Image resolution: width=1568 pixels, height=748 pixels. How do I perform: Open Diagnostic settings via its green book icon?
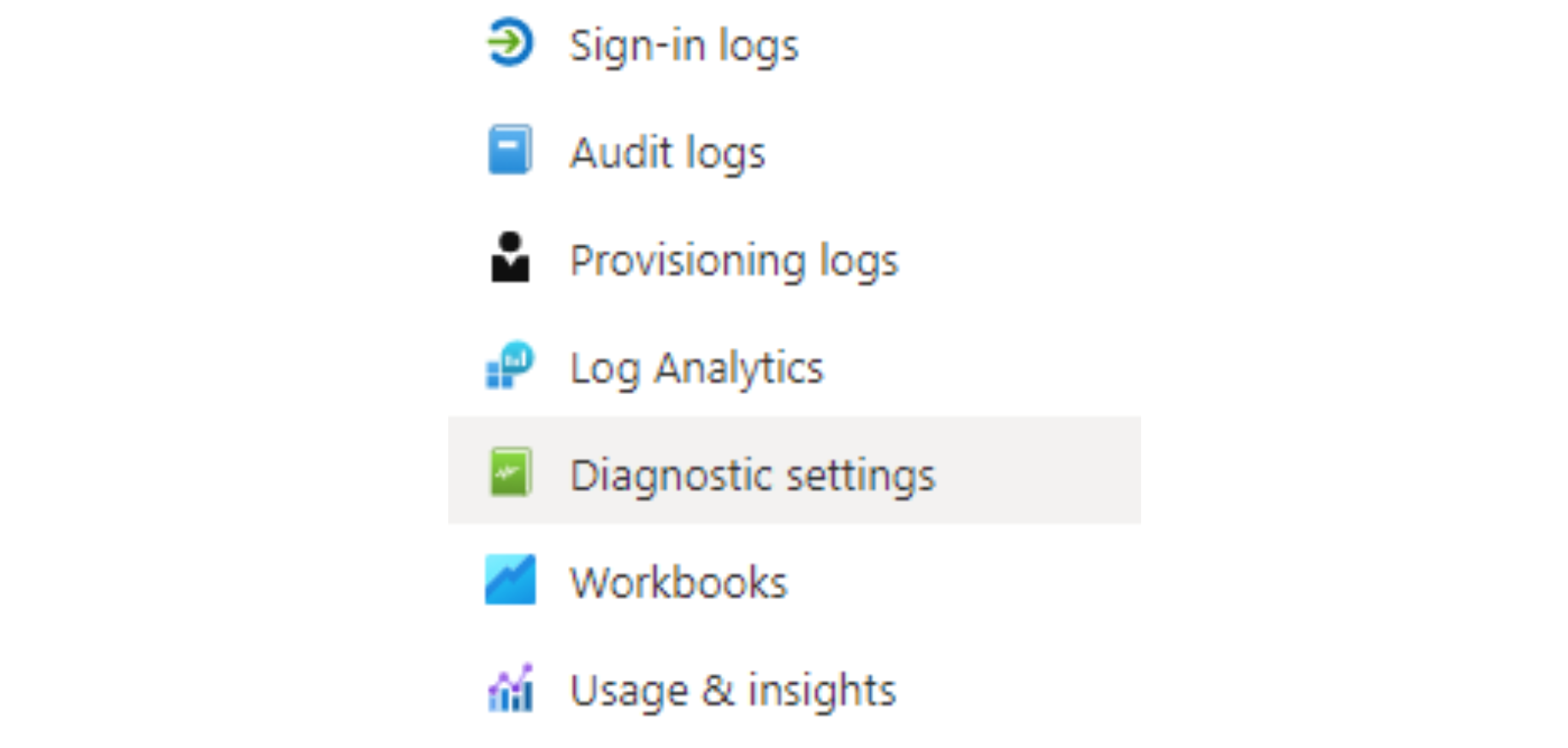pyautogui.click(x=510, y=473)
